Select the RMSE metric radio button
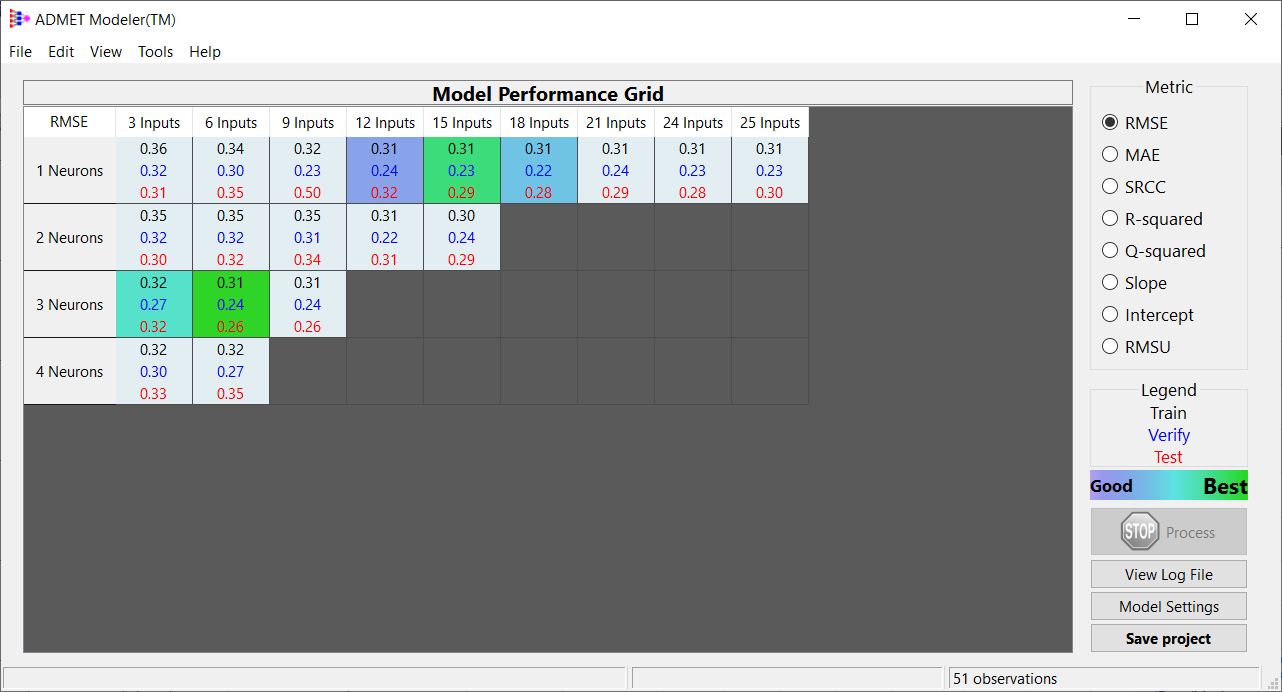 (1110, 123)
